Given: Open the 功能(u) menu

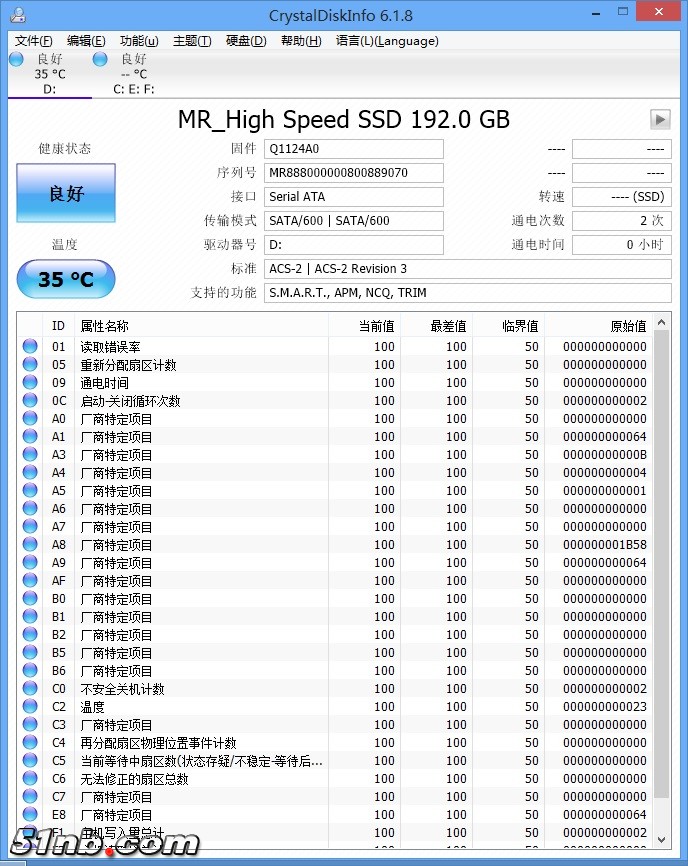Looking at the screenshot, I should pyautogui.click(x=139, y=41).
